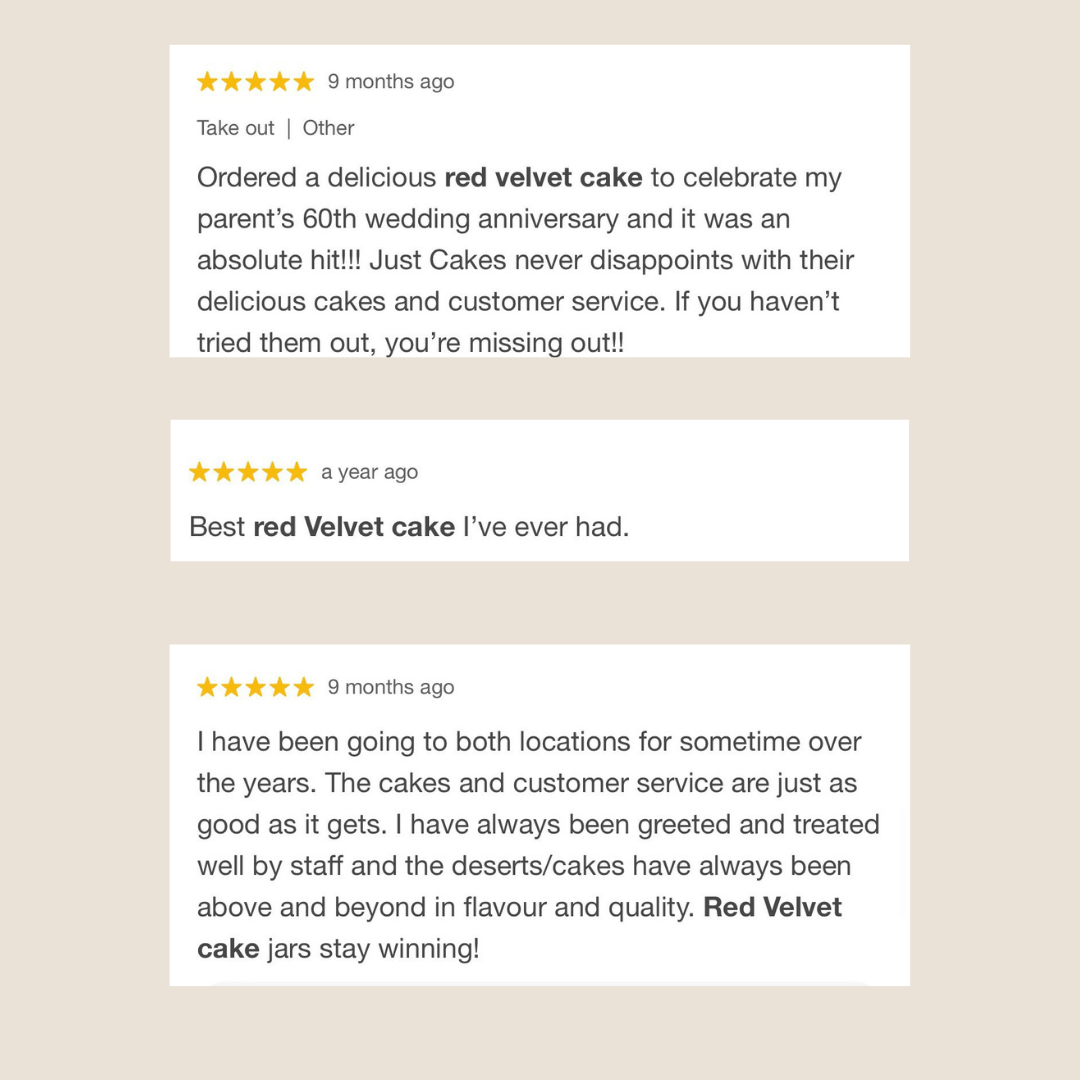Click the third star of the top review
The height and width of the screenshot is (1080, 1080).
pyautogui.click(x=256, y=82)
